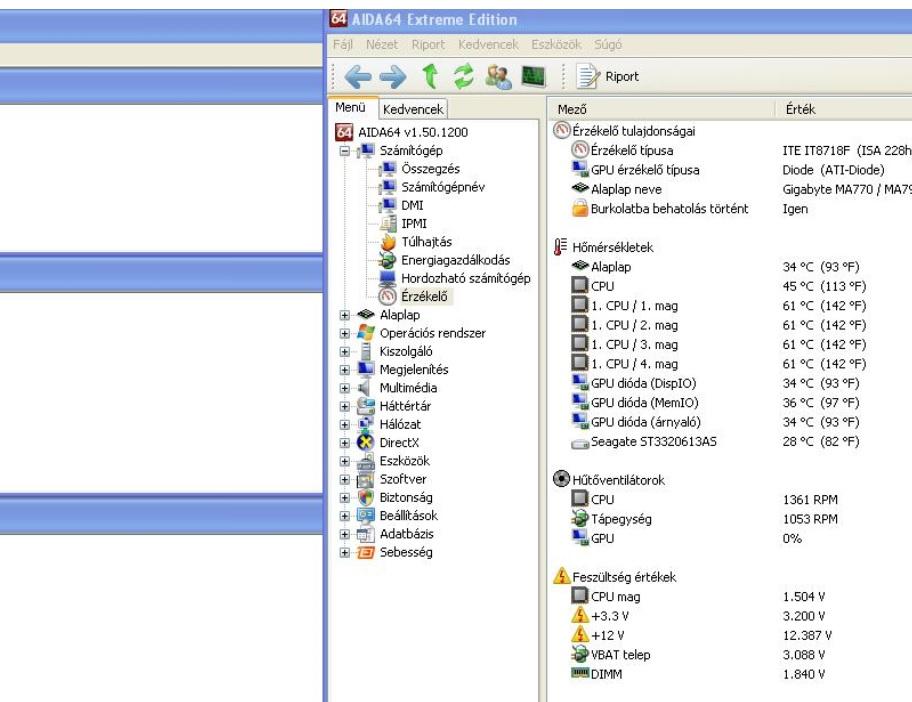912x702 pixels.
Task: Click the Back arrow toolbar icon
Action: (x=358, y=76)
